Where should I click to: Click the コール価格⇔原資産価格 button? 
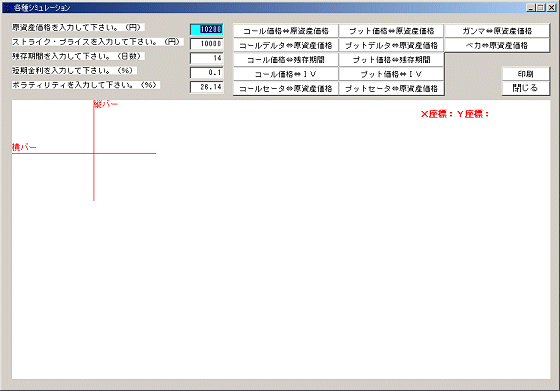pyautogui.click(x=286, y=31)
